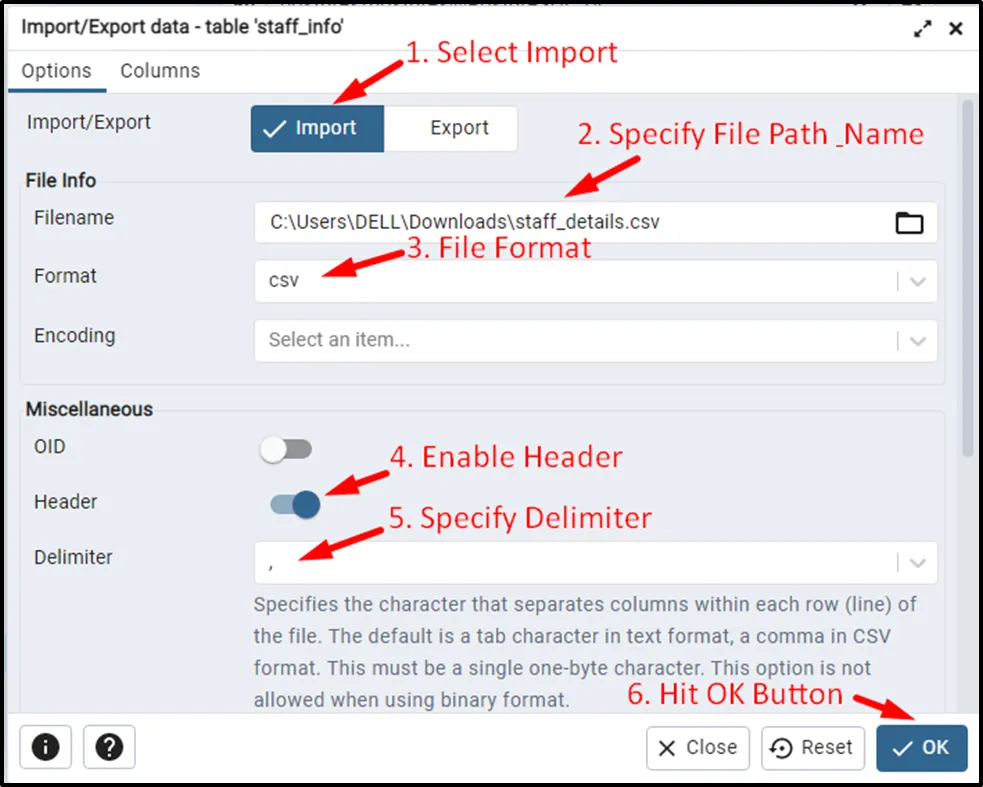
Task: Open the Encoding dropdown list
Action: (918, 341)
